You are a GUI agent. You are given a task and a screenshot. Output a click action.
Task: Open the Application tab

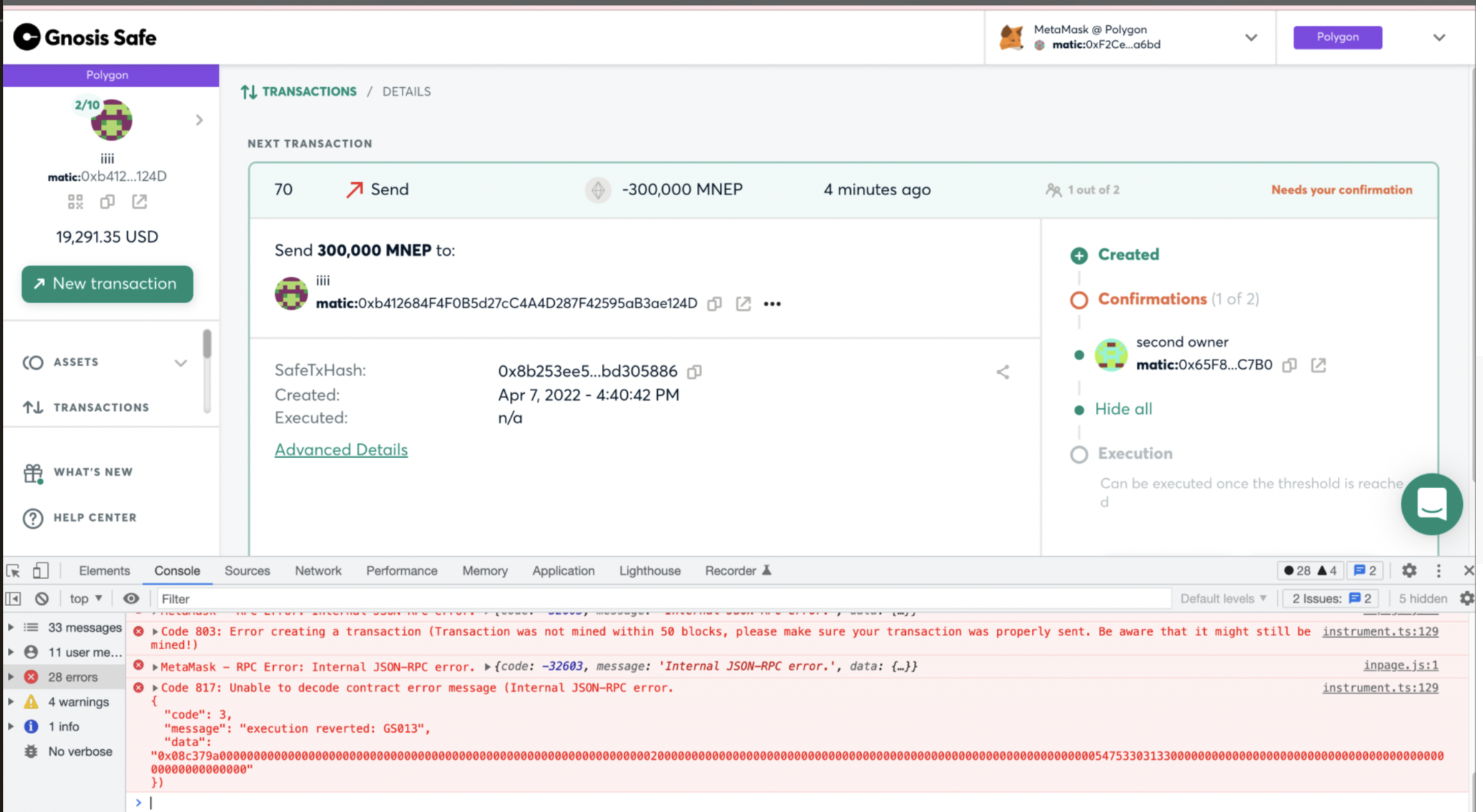pos(563,570)
